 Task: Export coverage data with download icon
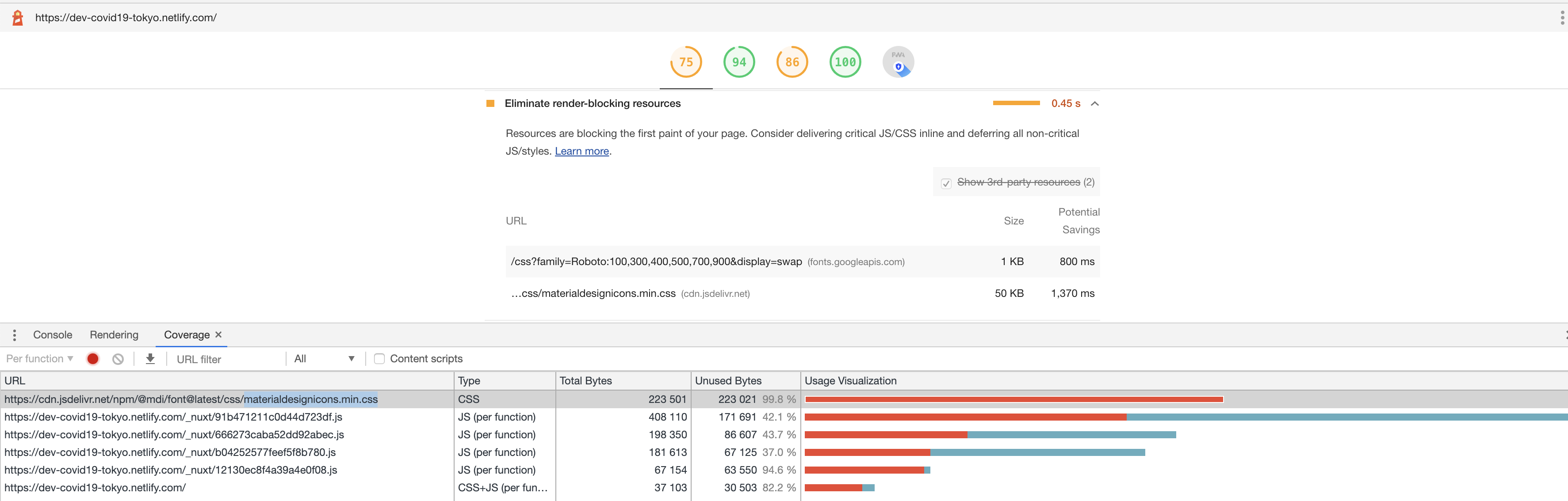(150, 359)
